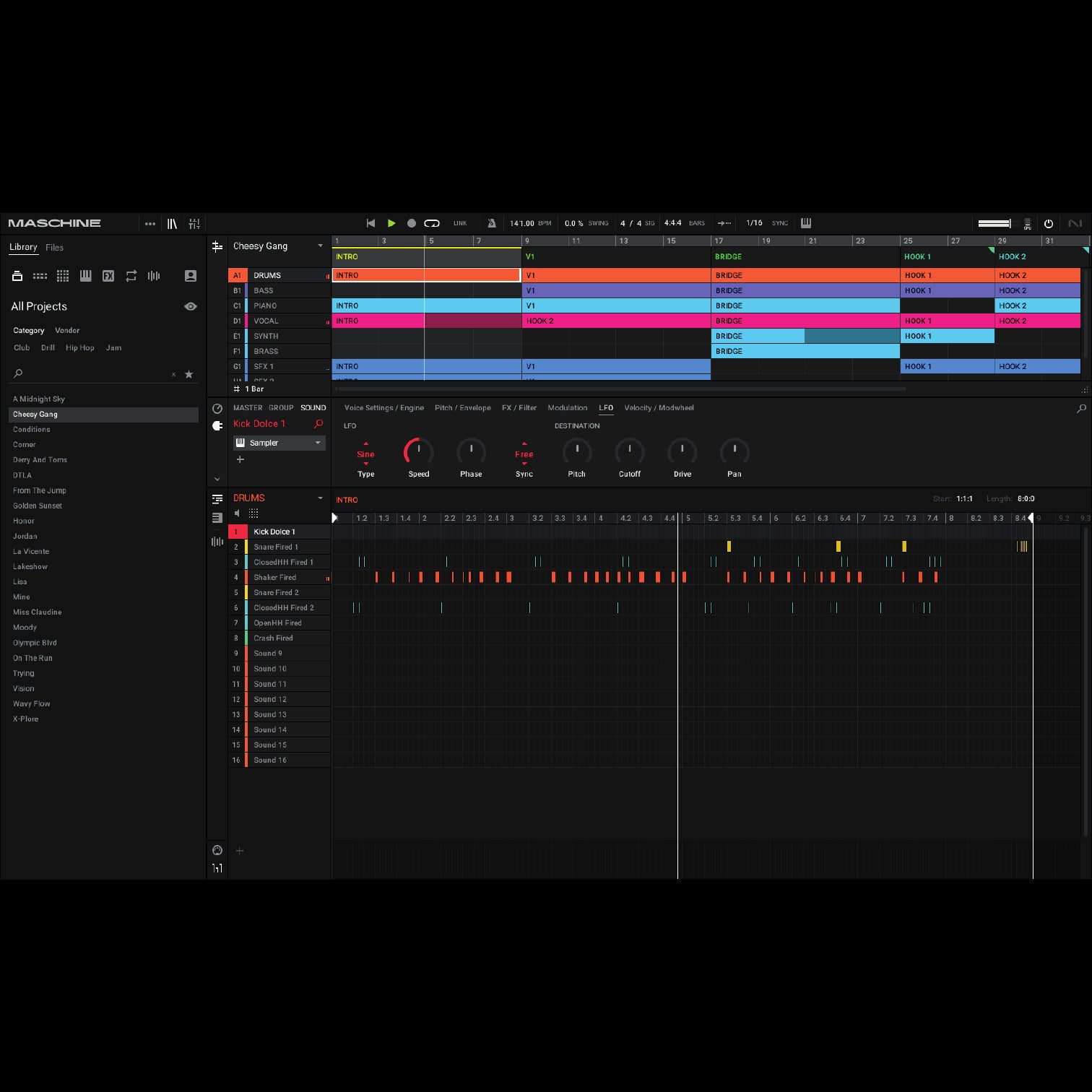The height and width of the screenshot is (1092, 1092).
Task: Click the Play button in transport
Action: [391, 223]
